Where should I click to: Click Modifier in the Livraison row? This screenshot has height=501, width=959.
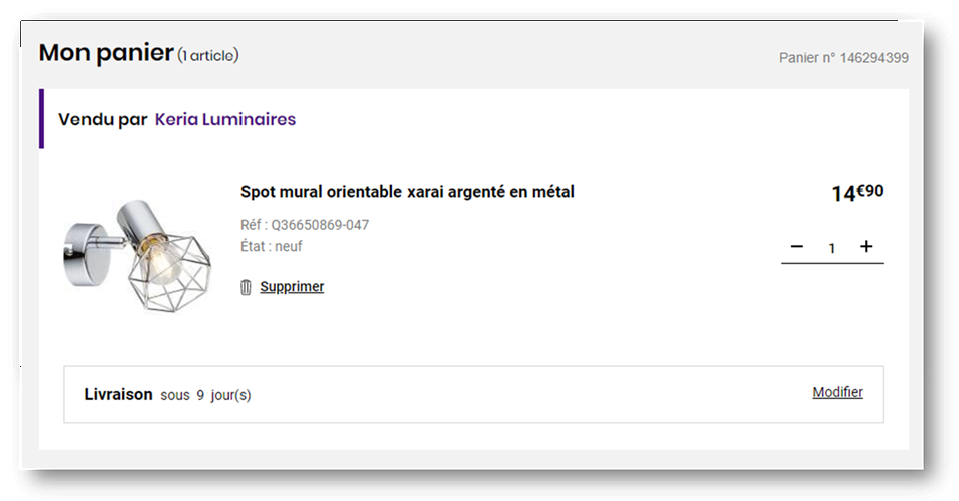[837, 392]
